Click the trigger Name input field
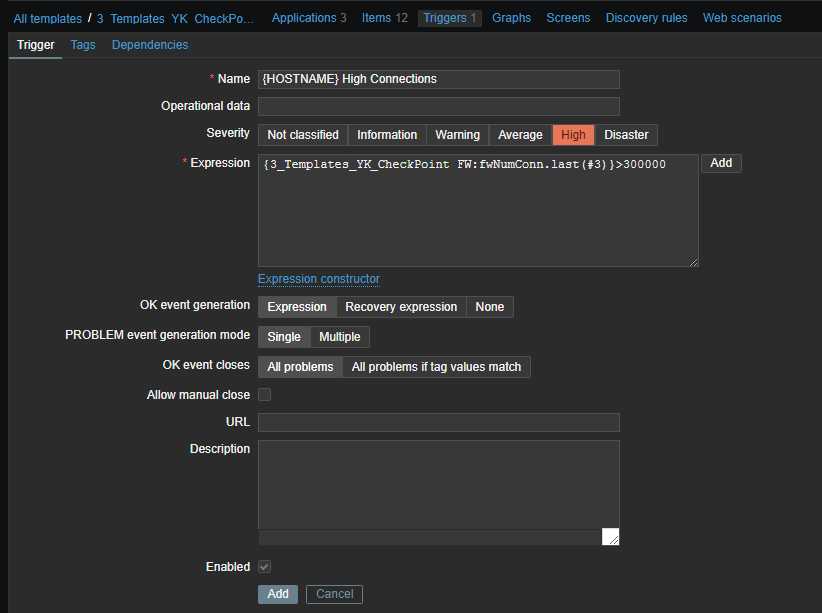This screenshot has width=822, height=613. 438,79
